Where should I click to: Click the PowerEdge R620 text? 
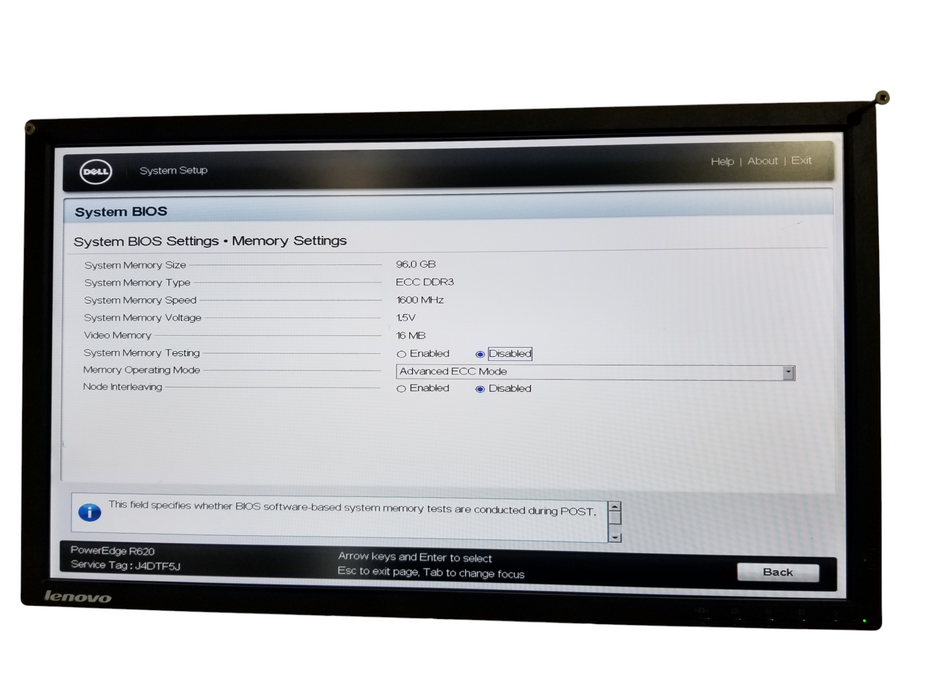point(112,551)
